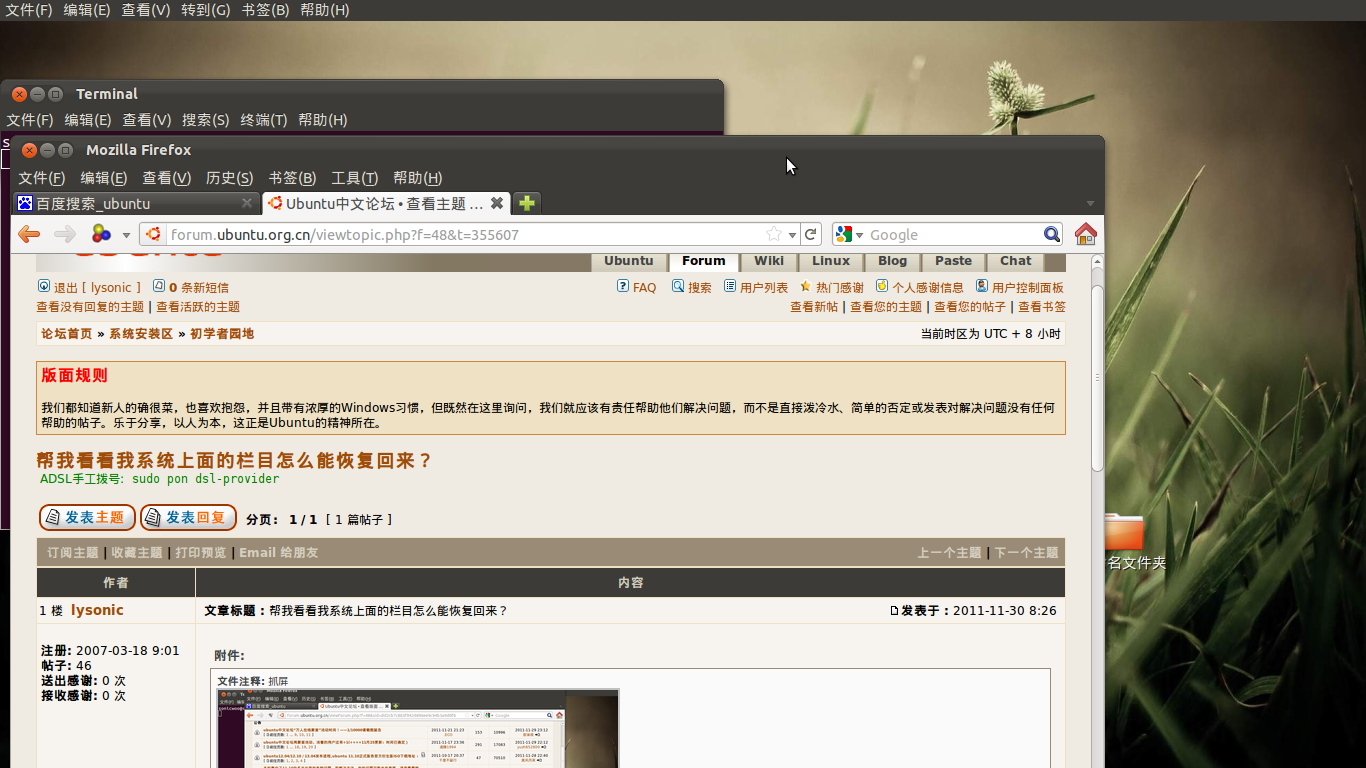The width and height of the screenshot is (1366, 768).
Task: Click the 个人感谢信息 icon
Action: [x=882, y=286]
